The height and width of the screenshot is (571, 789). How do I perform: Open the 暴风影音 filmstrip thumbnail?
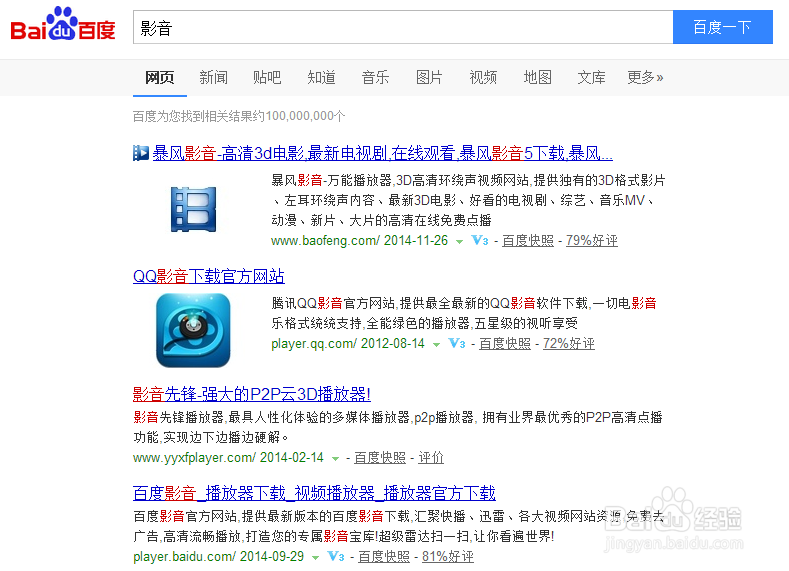193,209
